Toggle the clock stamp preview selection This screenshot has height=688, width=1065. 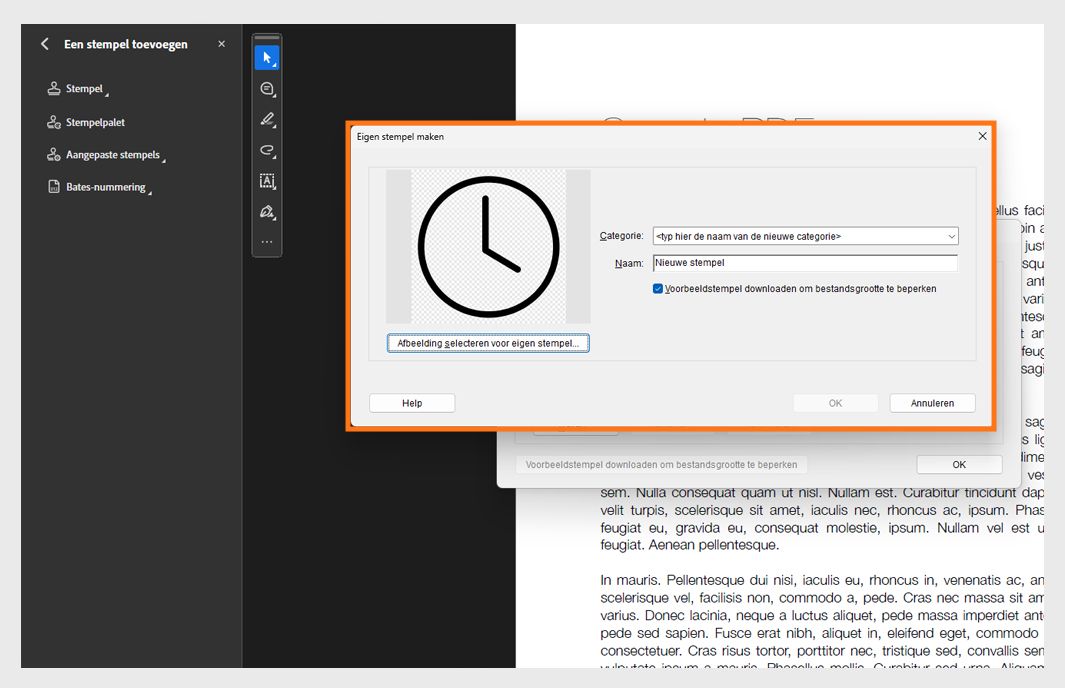coord(487,247)
